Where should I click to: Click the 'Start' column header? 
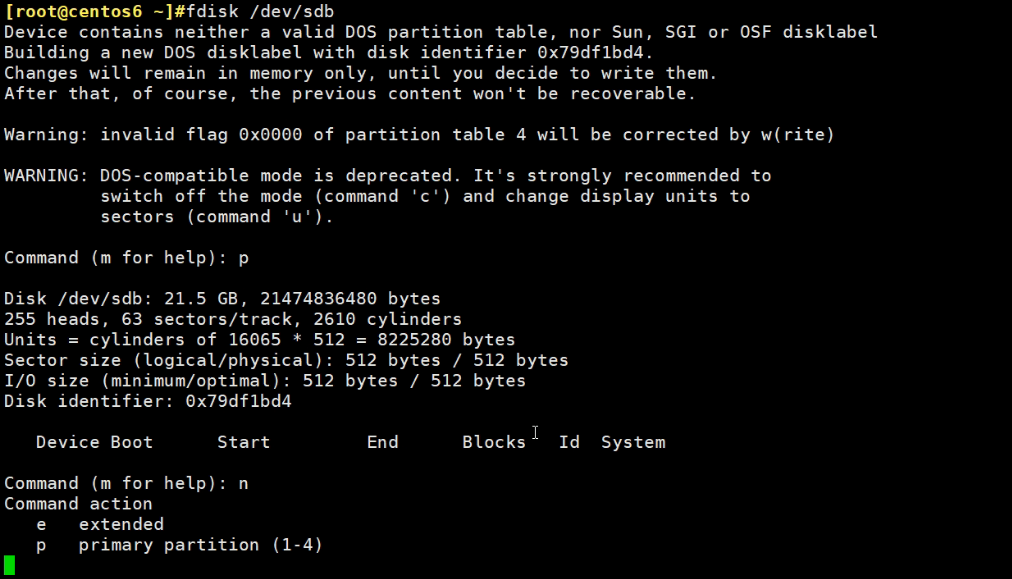coord(243,442)
